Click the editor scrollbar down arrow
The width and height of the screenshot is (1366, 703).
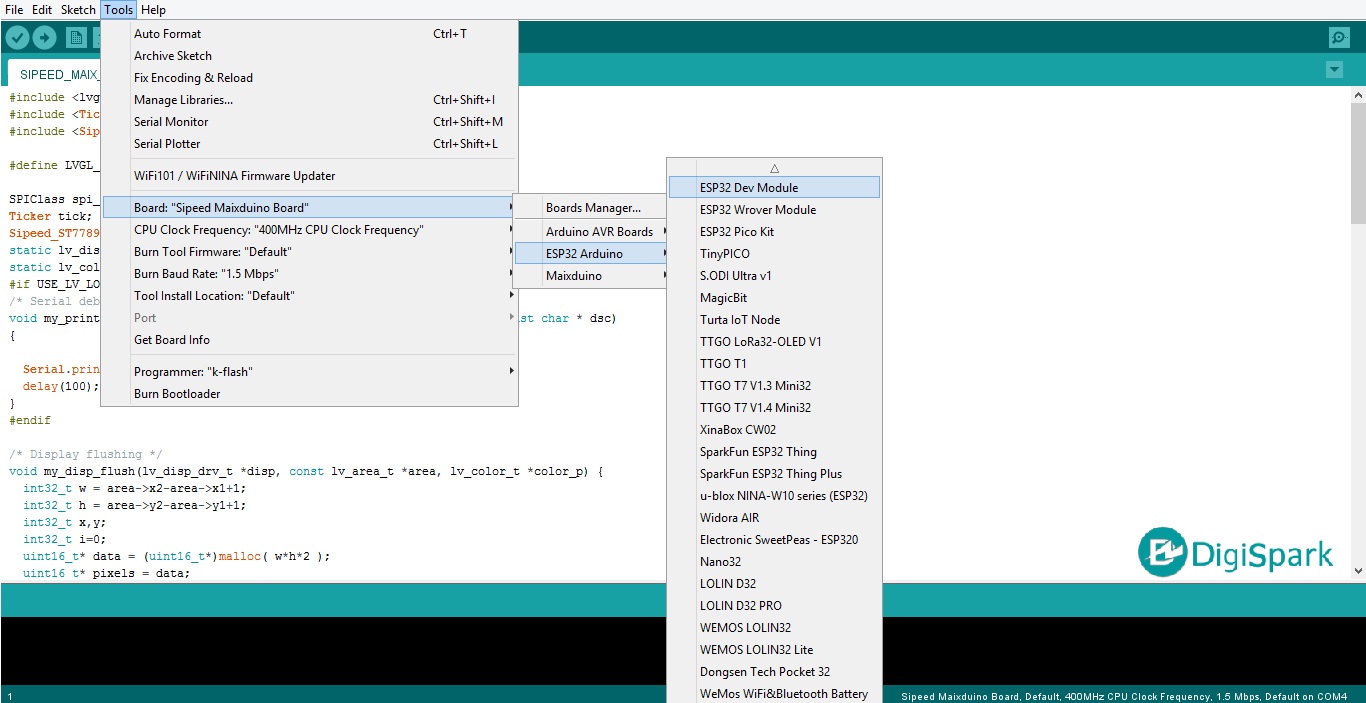[x=1357, y=570]
